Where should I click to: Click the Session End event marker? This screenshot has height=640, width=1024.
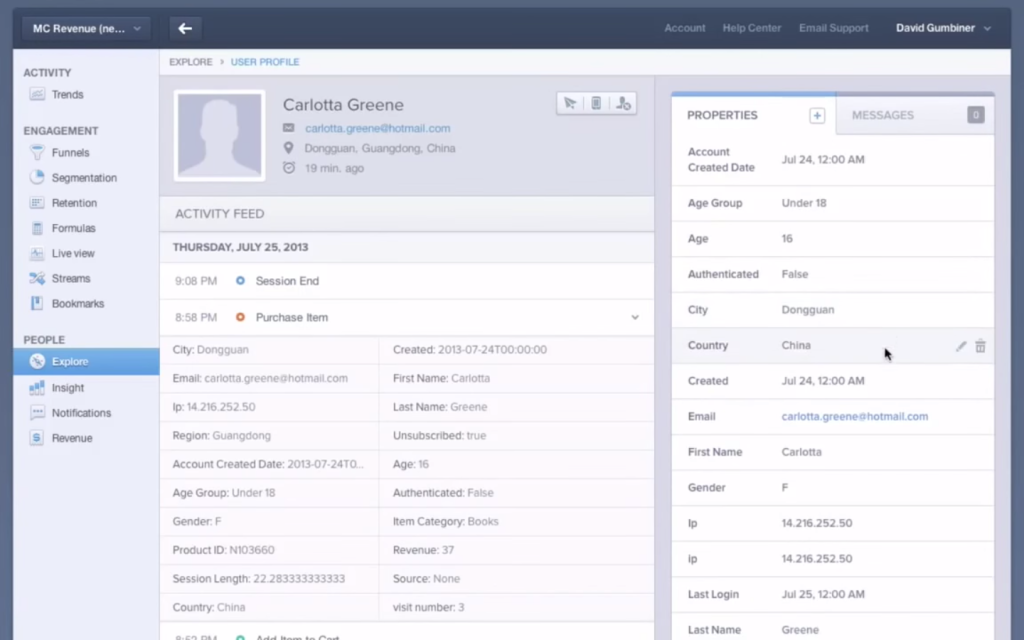pyautogui.click(x=240, y=281)
